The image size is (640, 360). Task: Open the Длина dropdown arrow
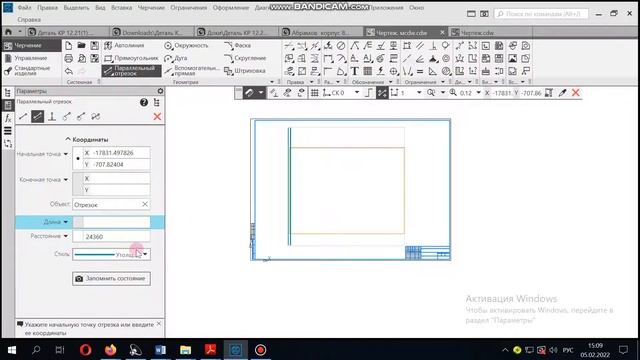click(x=66, y=222)
